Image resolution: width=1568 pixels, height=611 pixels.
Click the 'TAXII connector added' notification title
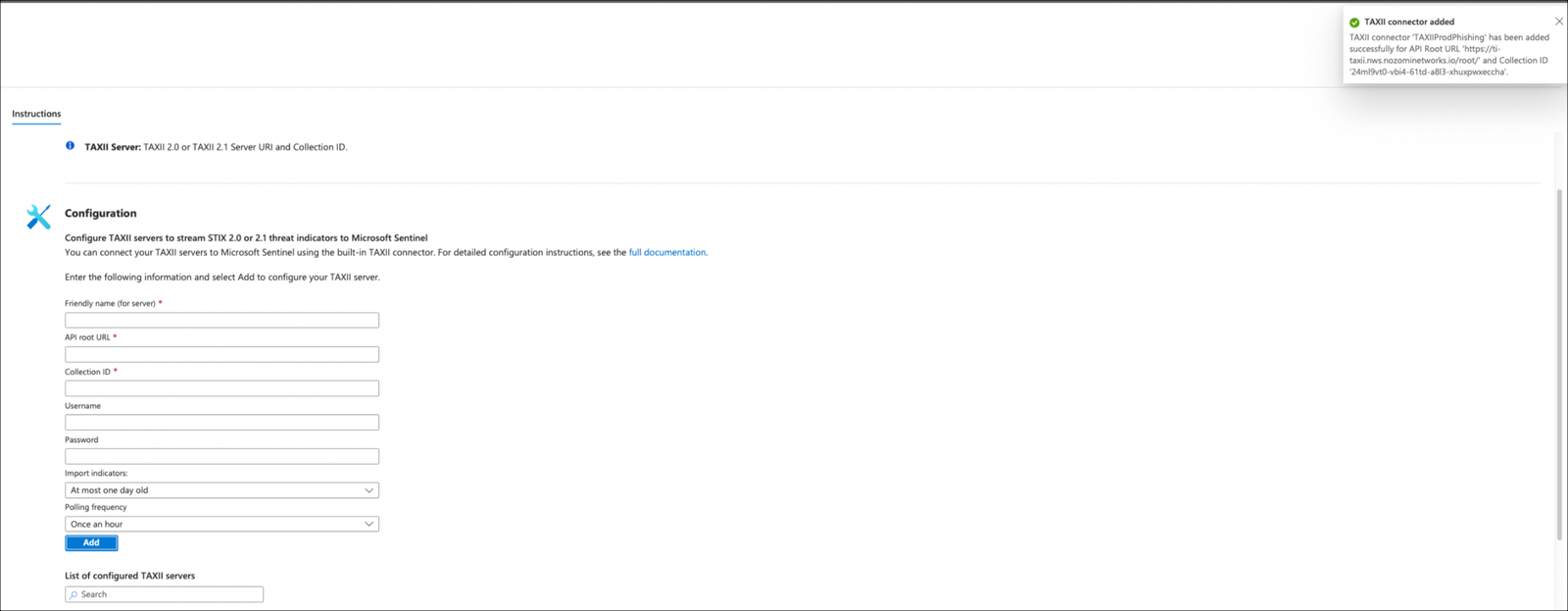point(1409,22)
